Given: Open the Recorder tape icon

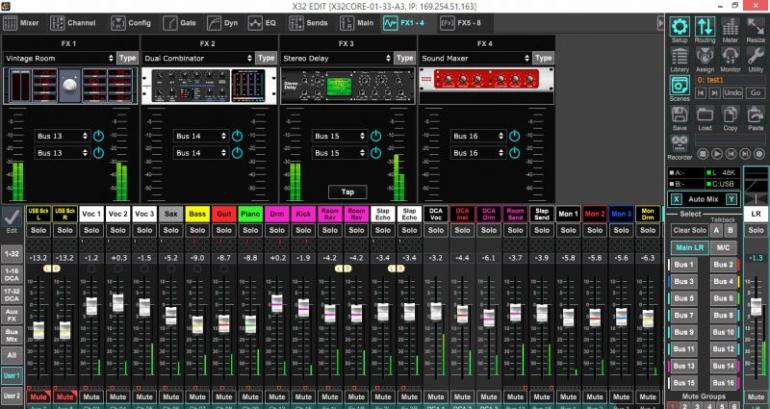Looking at the screenshot, I should tap(680, 144).
